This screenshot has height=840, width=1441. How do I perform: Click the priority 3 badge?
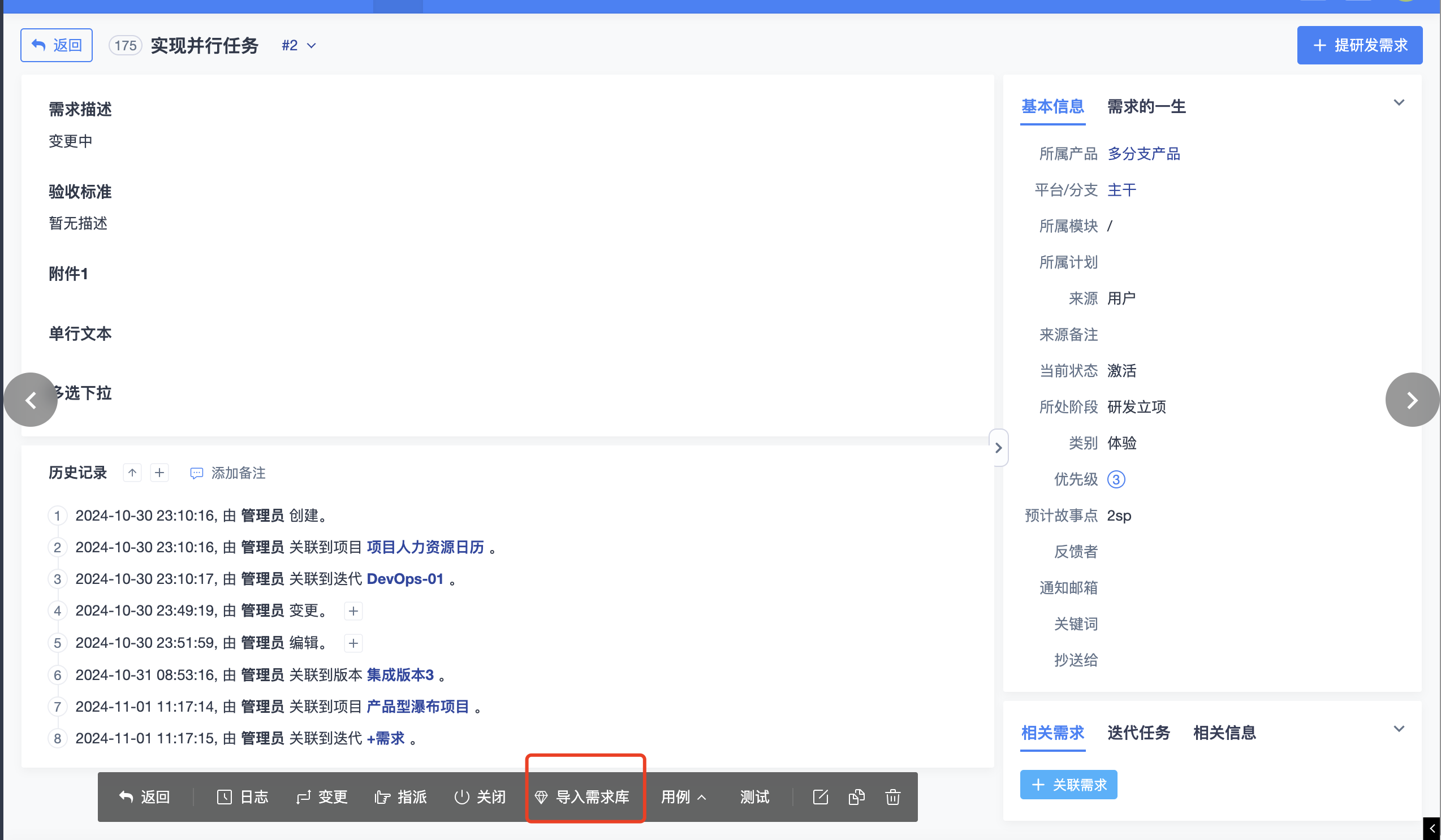(1116, 479)
